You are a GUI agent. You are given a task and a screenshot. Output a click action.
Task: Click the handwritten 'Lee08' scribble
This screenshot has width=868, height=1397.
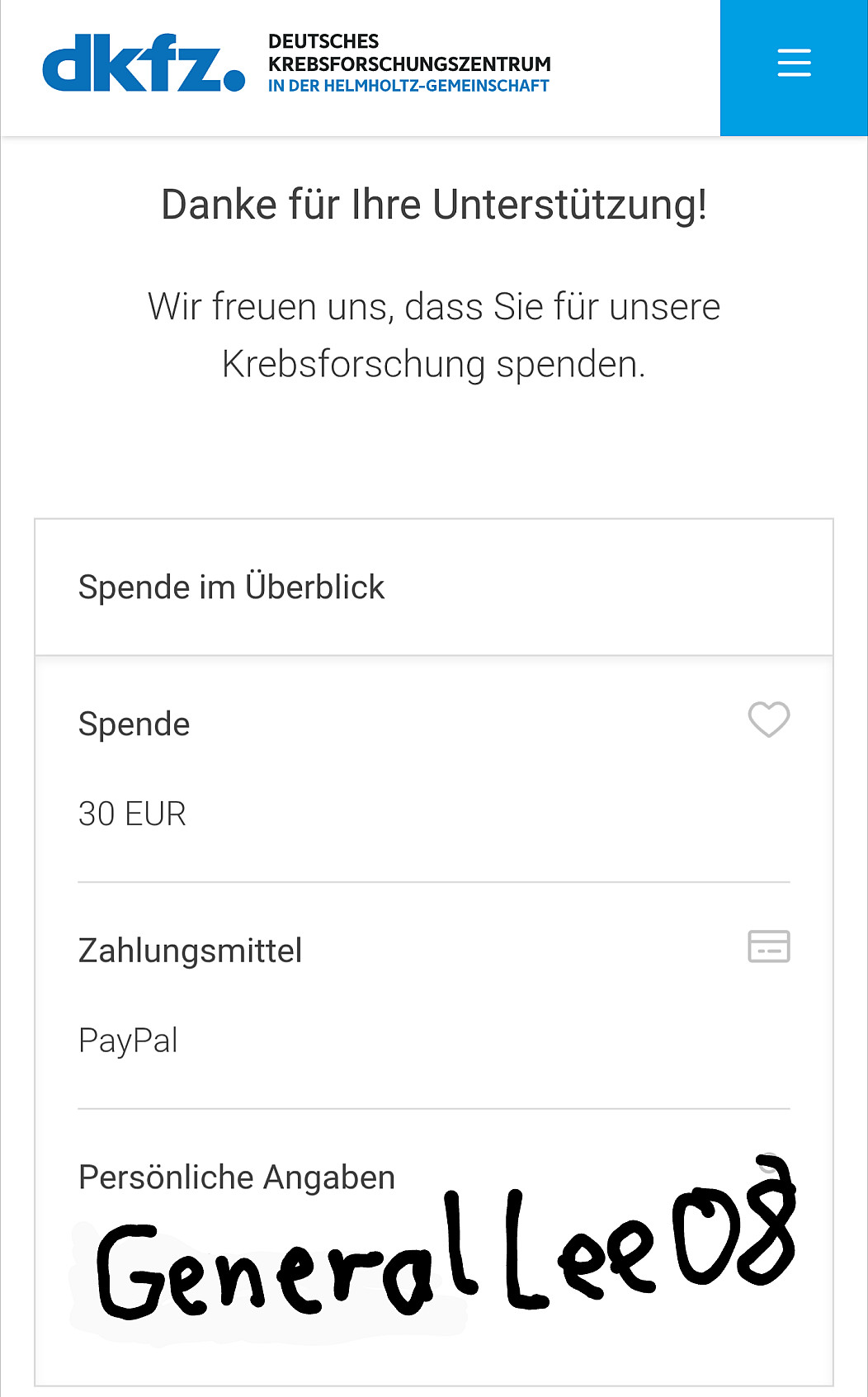point(652,1238)
